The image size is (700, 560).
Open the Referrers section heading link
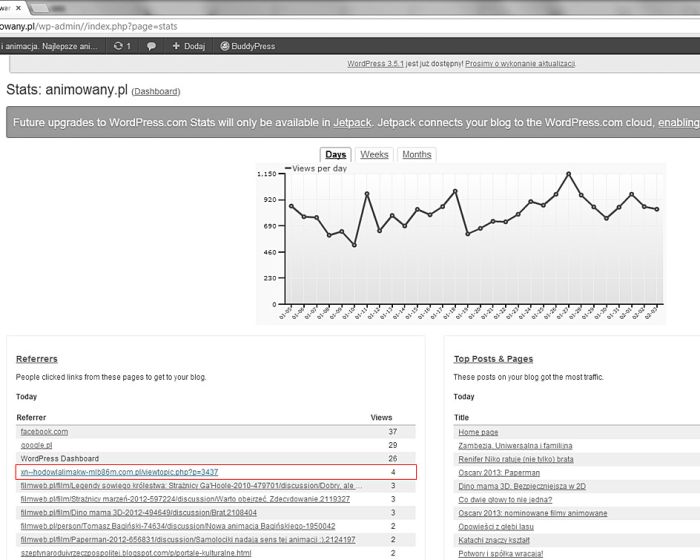(x=37, y=358)
